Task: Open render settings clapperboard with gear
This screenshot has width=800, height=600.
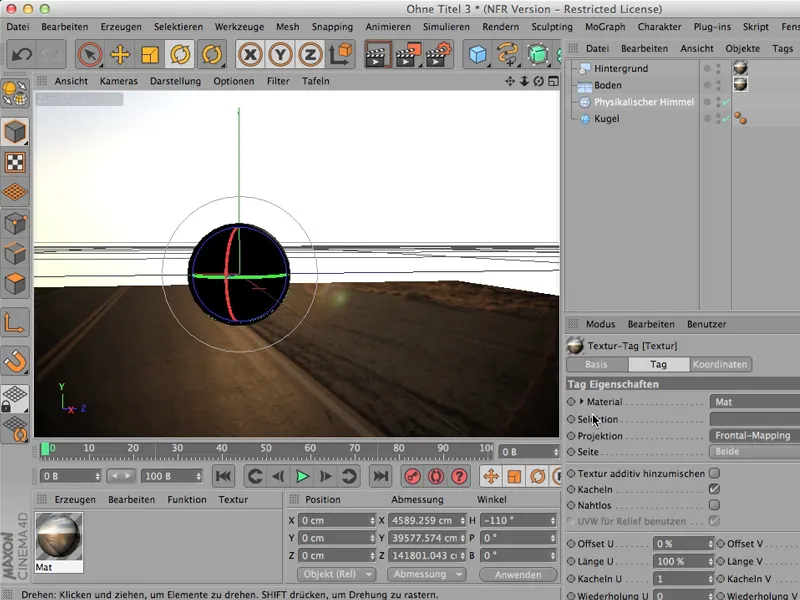Action: (439, 54)
